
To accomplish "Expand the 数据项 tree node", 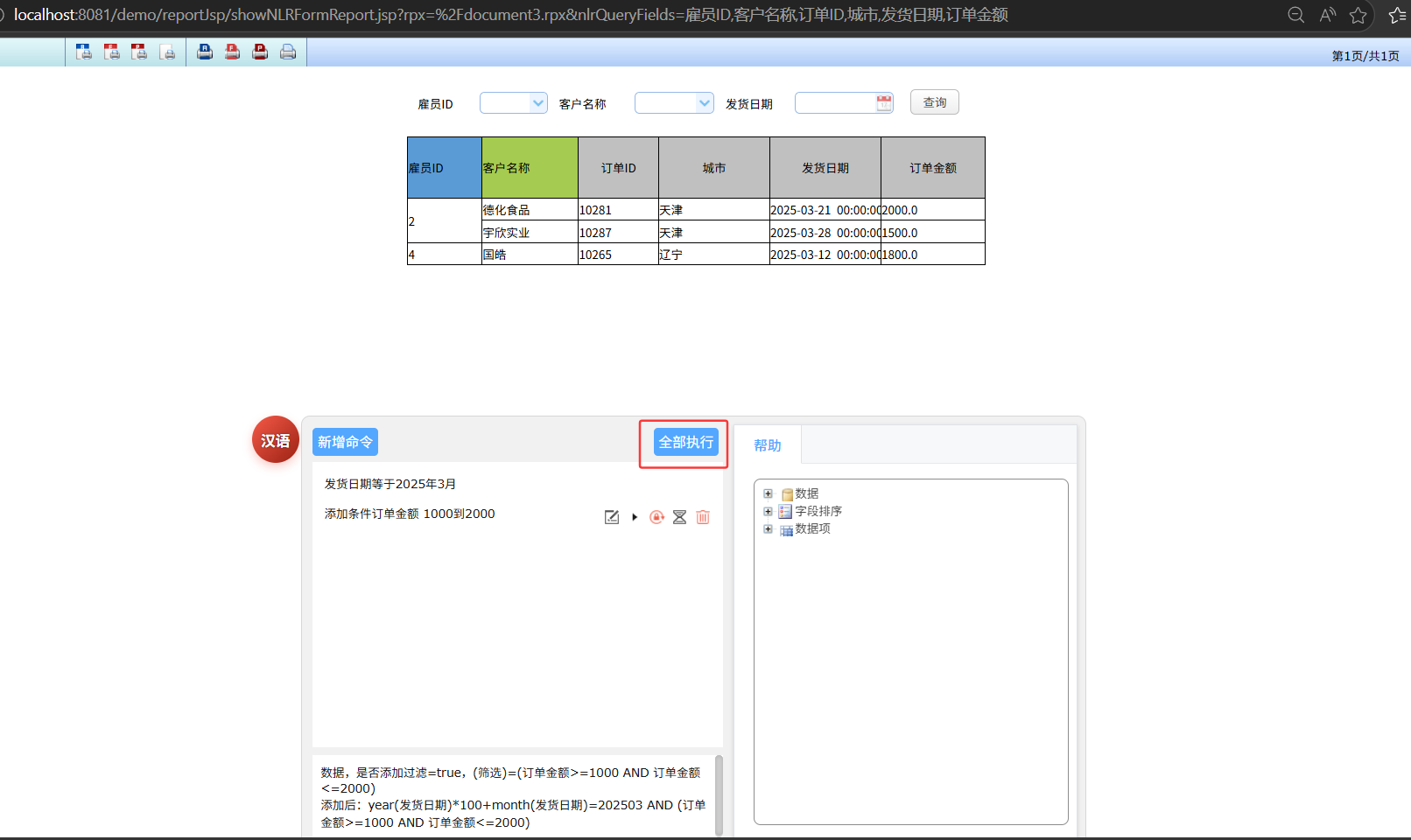I will [768, 528].
